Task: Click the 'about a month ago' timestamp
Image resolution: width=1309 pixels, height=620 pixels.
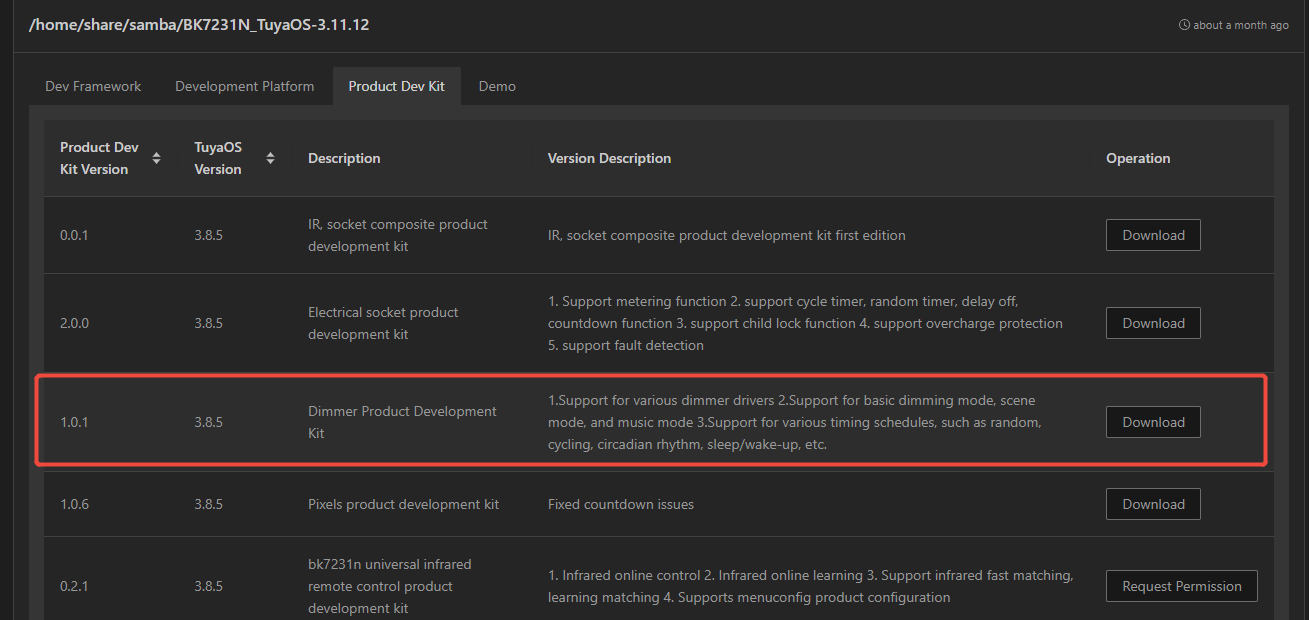Action: pos(1240,25)
